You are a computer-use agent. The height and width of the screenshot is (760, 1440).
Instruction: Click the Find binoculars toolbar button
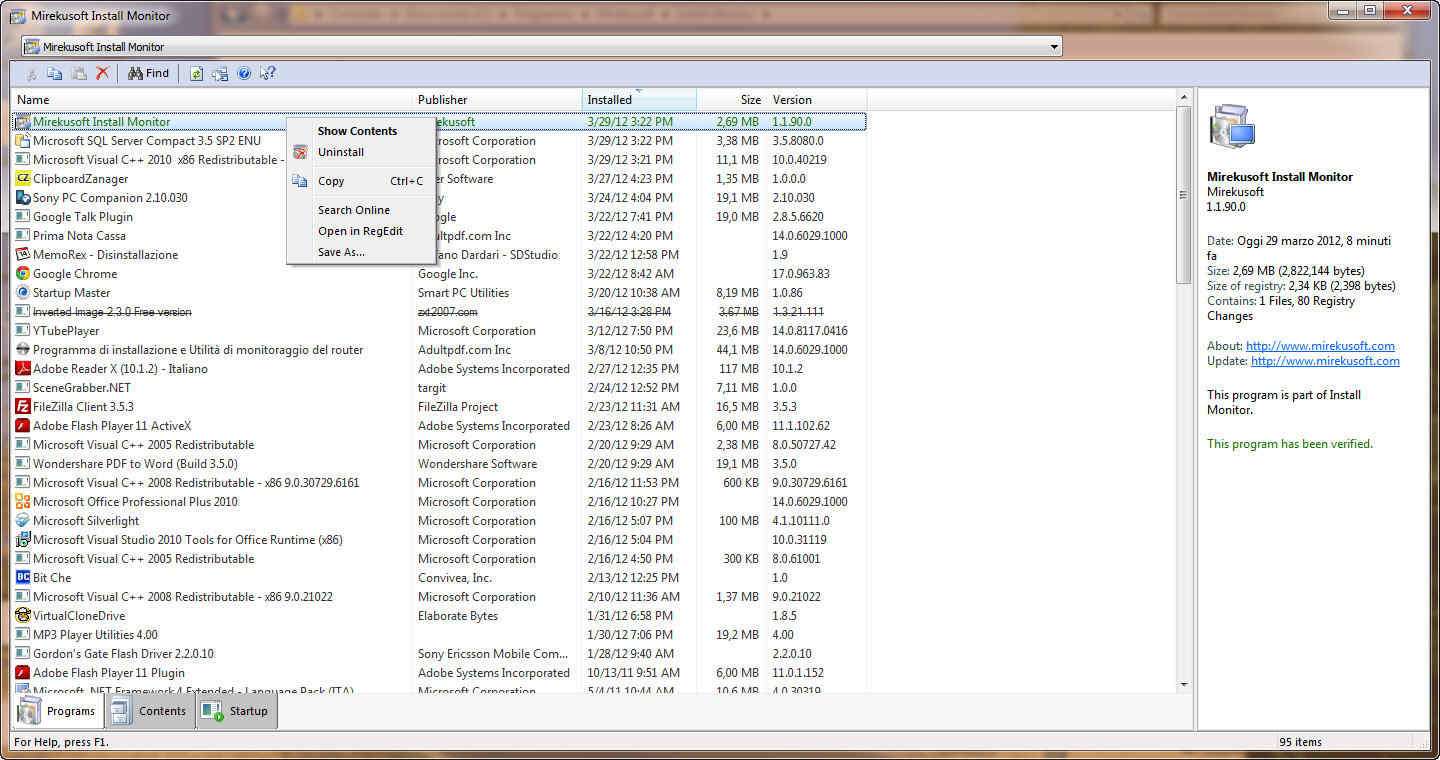148,73
